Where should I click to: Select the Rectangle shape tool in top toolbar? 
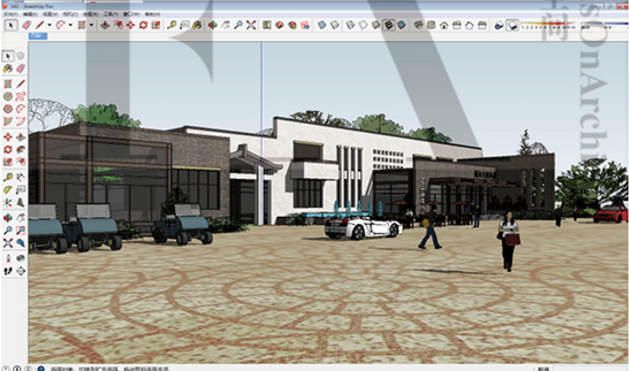(81, 25)
